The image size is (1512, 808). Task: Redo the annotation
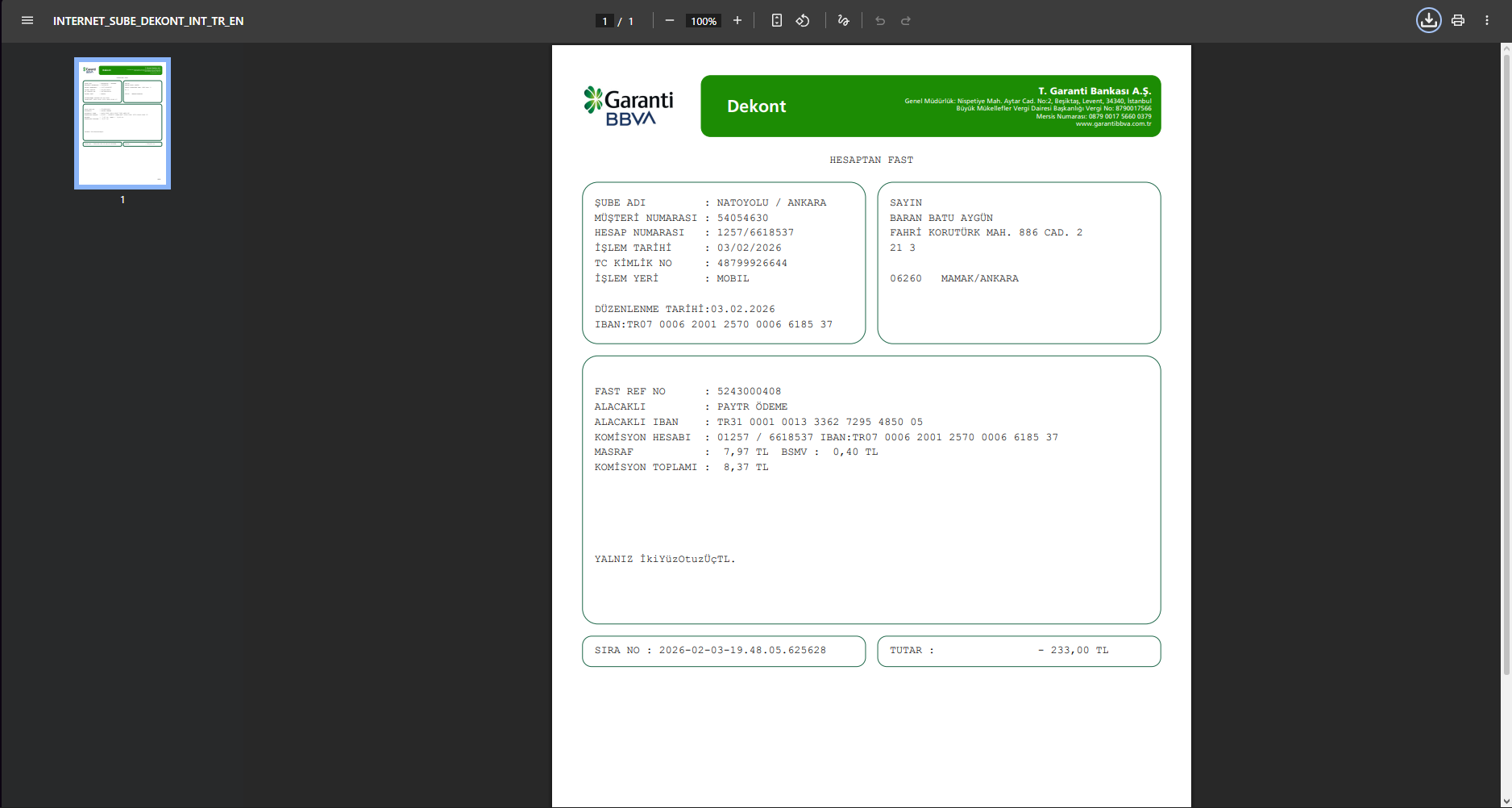tap(906, 21)
